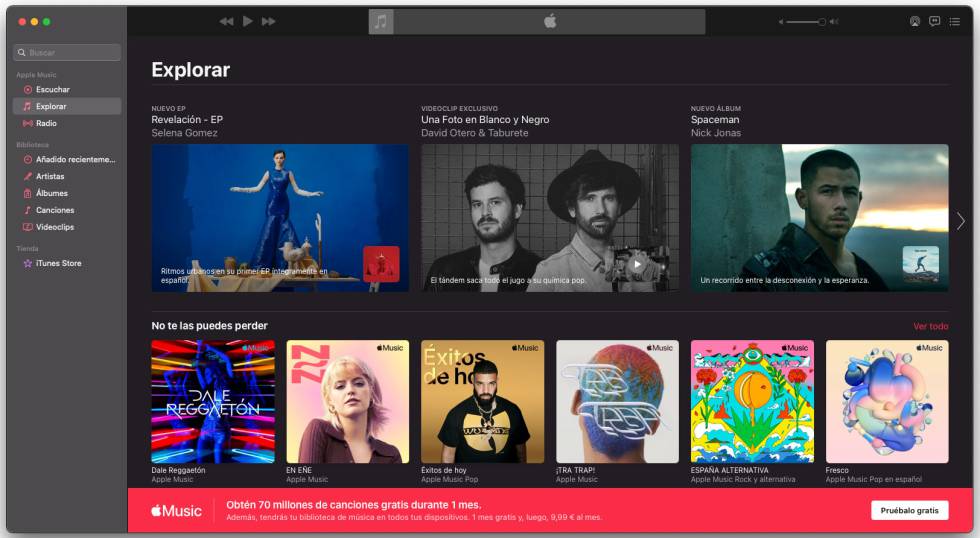The width and height of the screenshot is (980, 538).
Task: Open the Revelación EP banner image
Action: coord(280,218)
